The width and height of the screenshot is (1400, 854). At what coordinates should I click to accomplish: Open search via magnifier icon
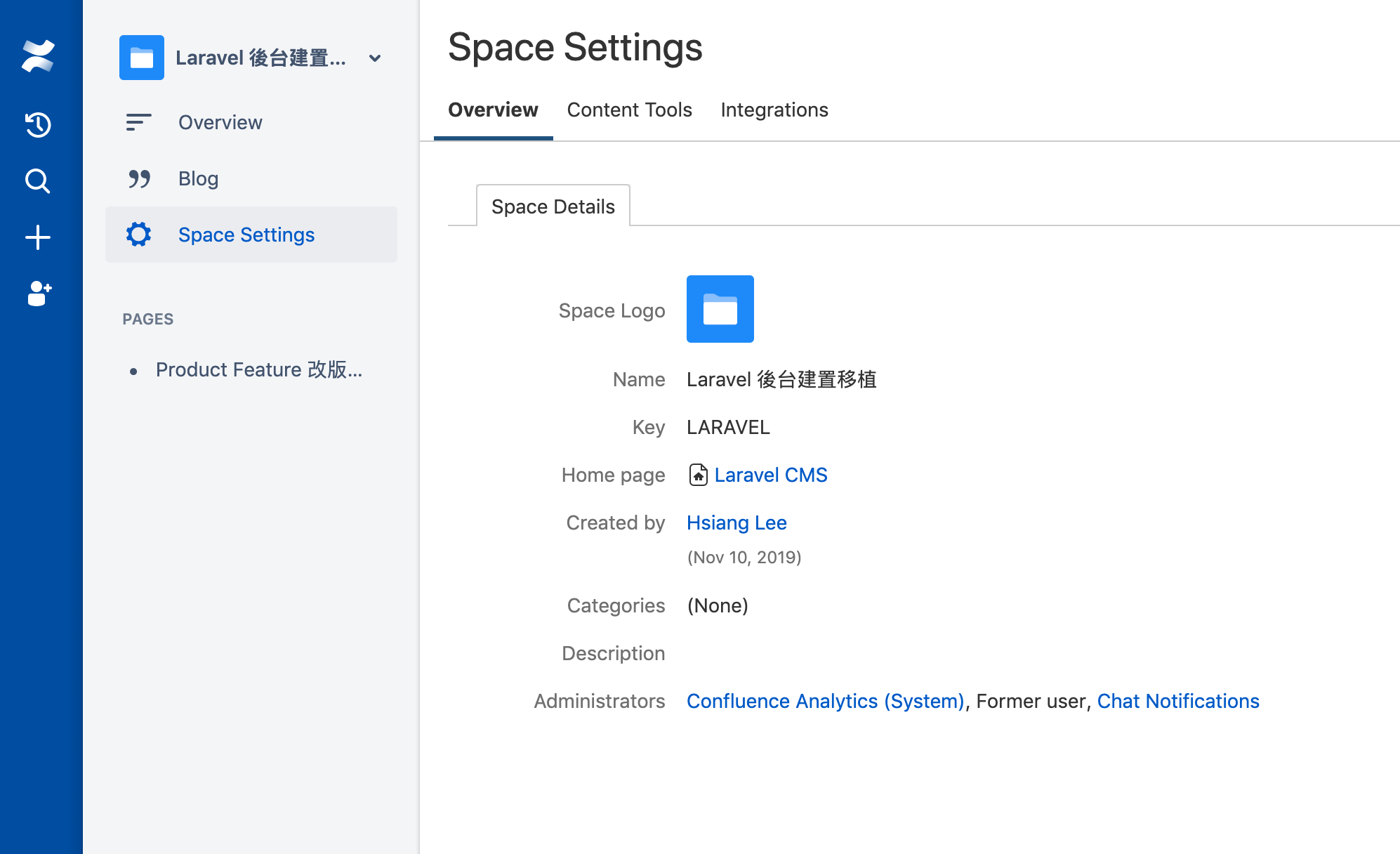(38, 181)
